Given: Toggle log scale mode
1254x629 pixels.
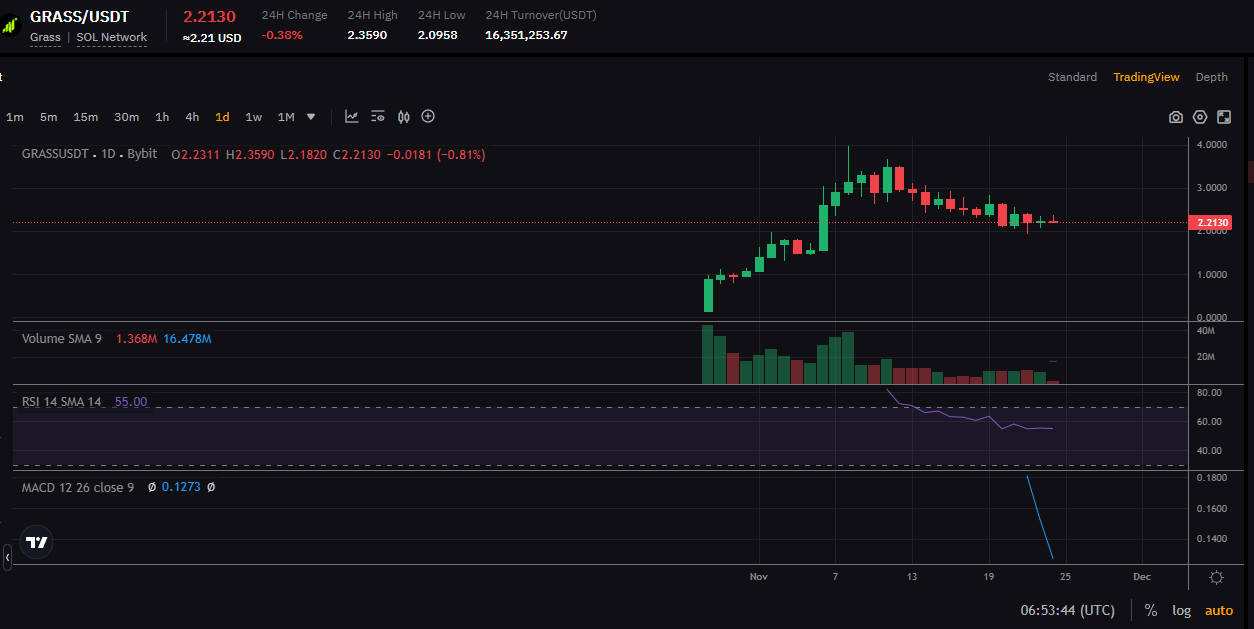Looking at the screenshot, I should [1181, 610].
